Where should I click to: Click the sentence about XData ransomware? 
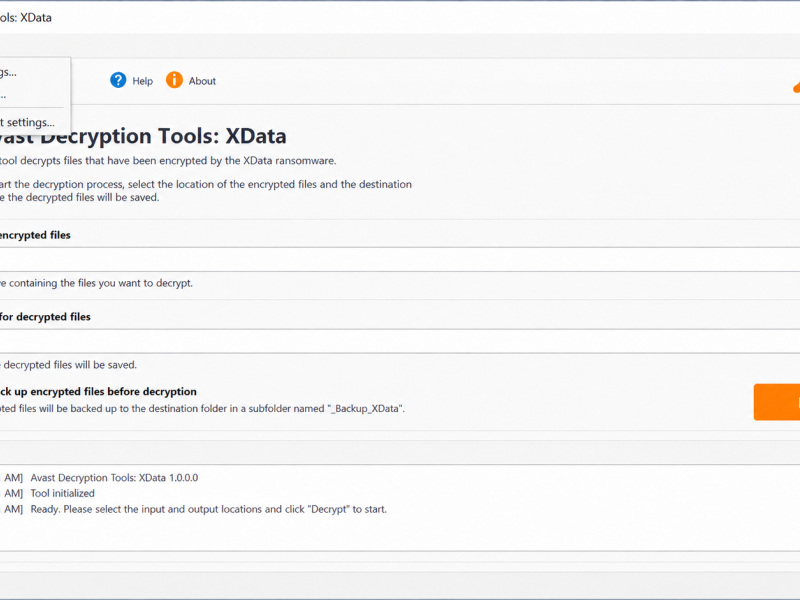pyautogui.click(x=168, y=161)
